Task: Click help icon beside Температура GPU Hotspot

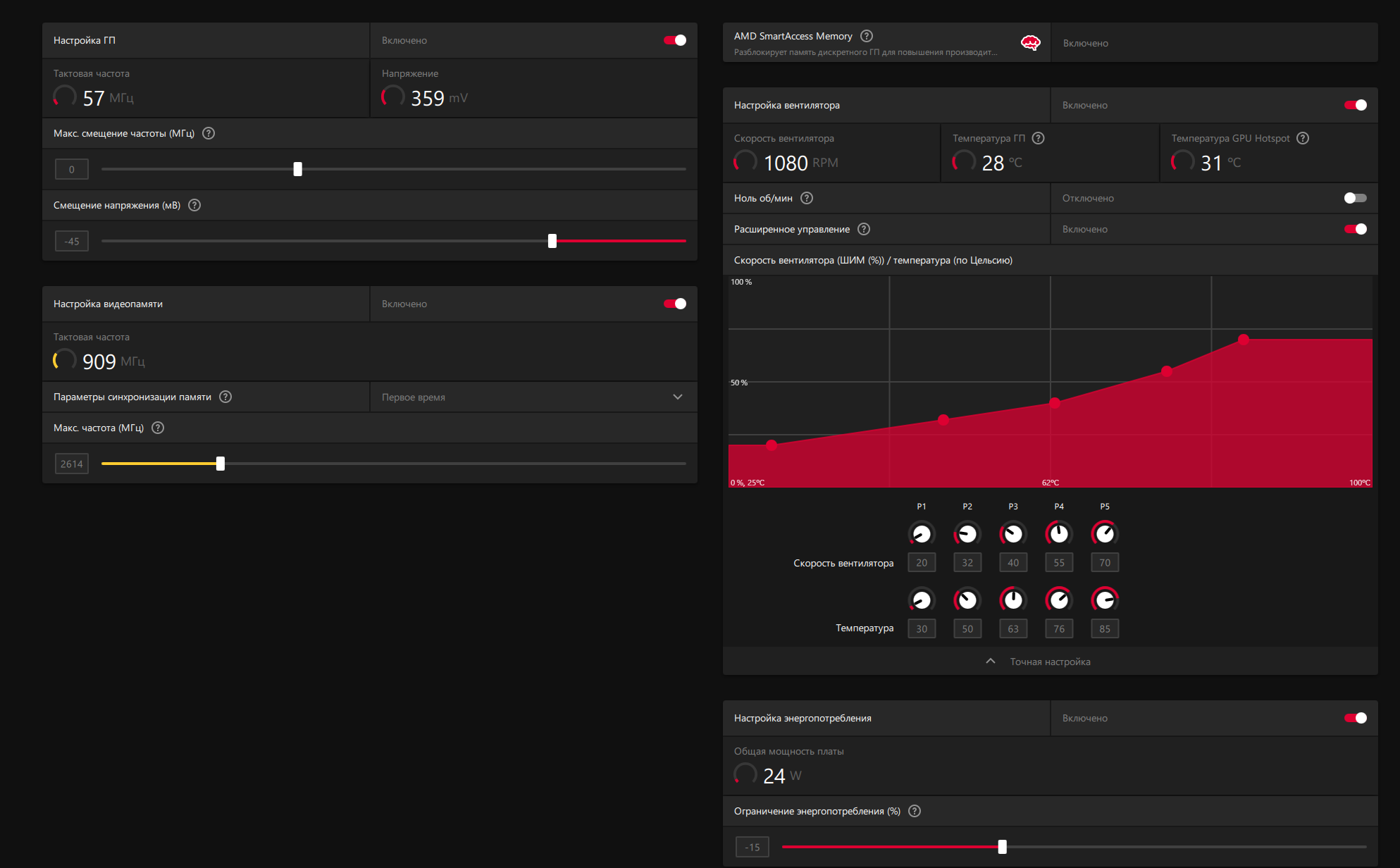Action: tap(1303, 138)
